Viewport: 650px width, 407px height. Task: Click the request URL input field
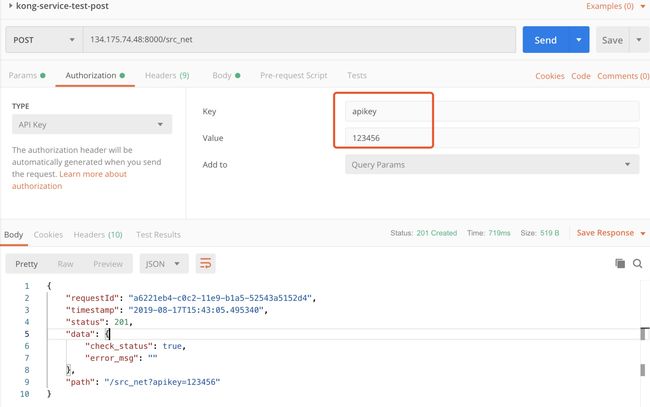pos(299,40)
